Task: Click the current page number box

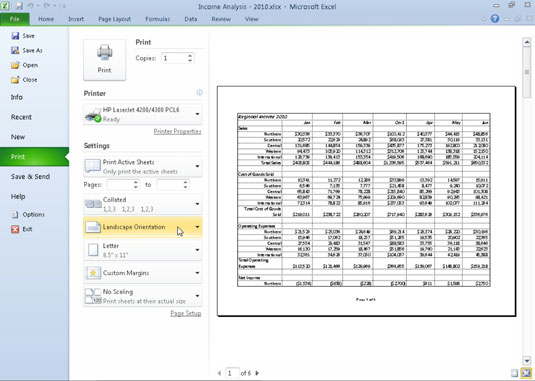Action: pyautogui.click(x=232, y=373)
